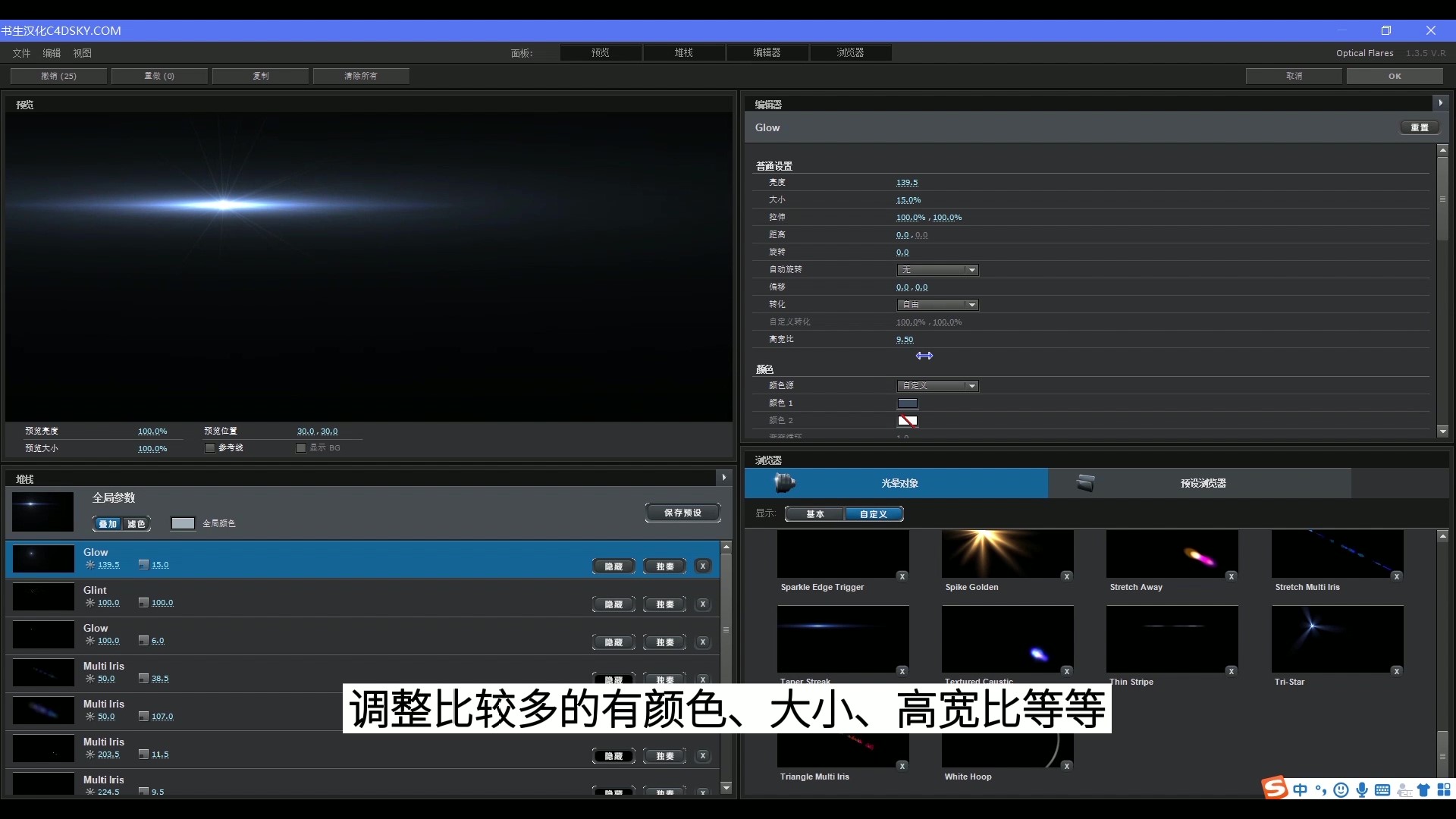
Task: Collapse the 堆栈 panel using its arrow
Action: (x=723, y=477)
